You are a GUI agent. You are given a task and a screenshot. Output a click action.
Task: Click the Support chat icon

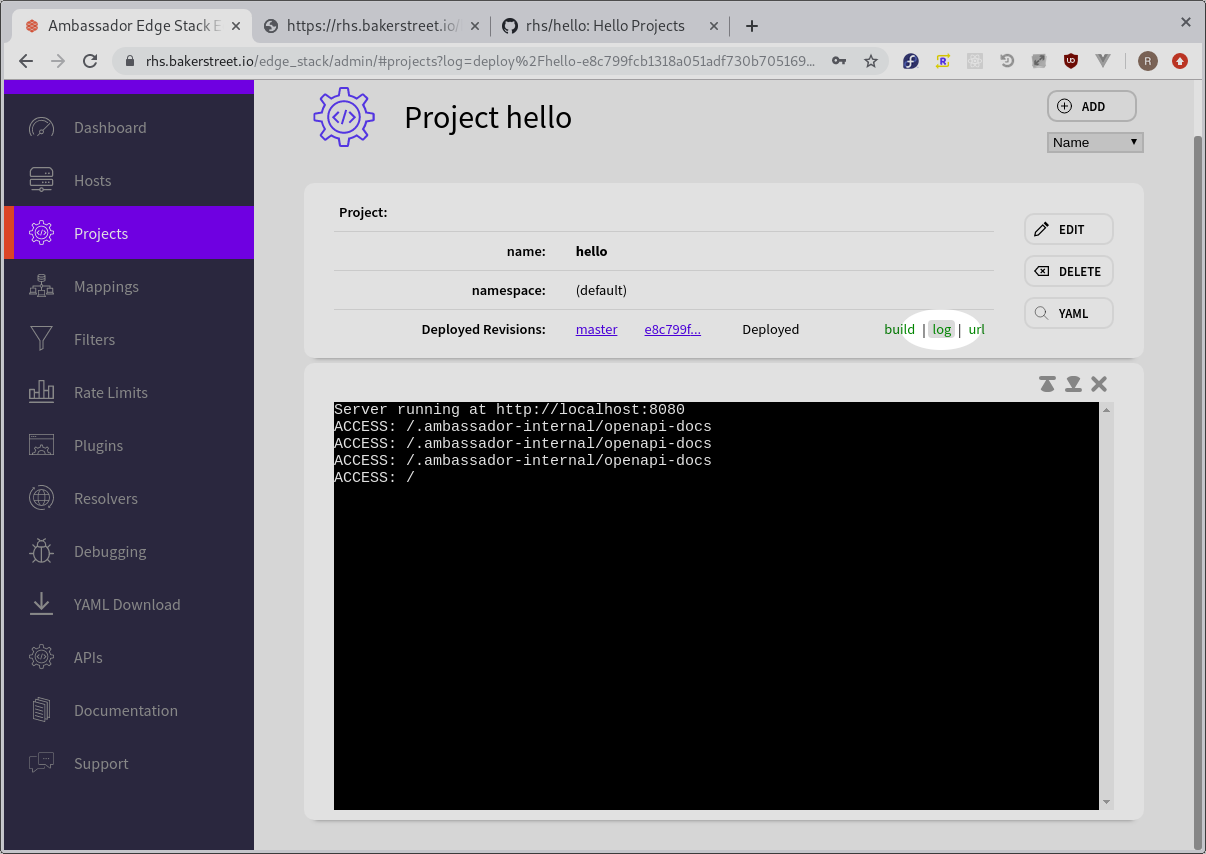coord(41,763)
